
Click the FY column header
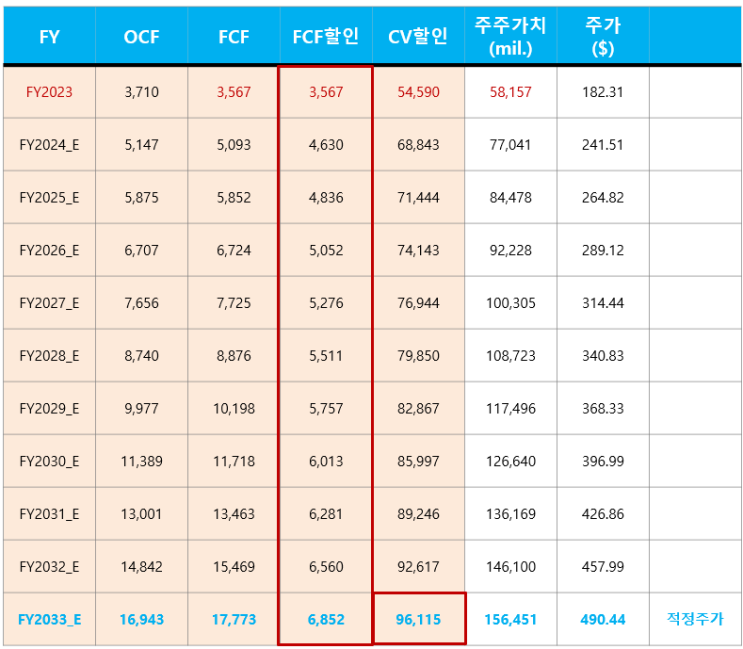(49, 36)
